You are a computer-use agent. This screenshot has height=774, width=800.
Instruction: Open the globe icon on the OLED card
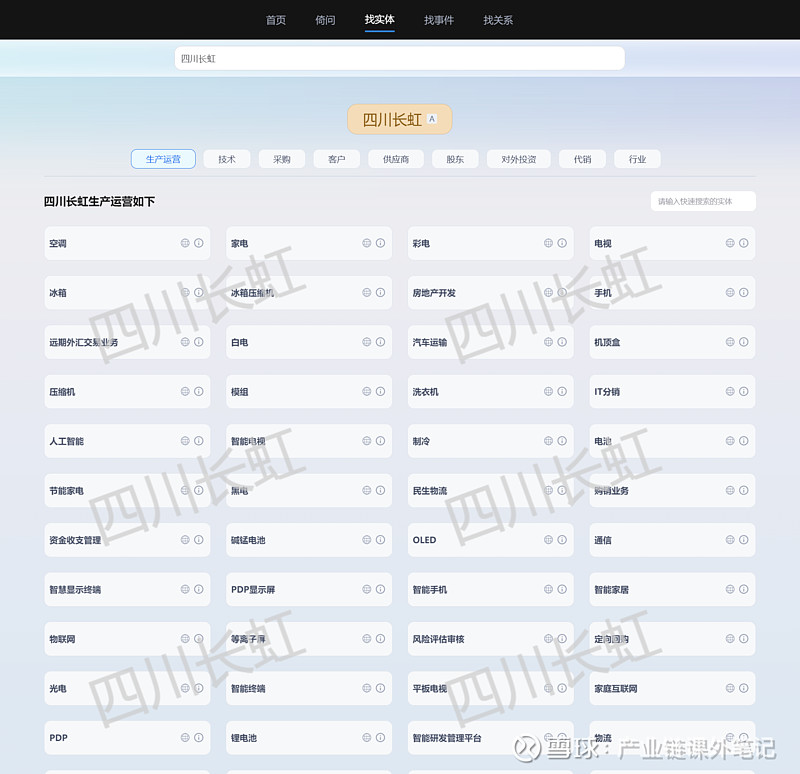(x=548, y=540)
